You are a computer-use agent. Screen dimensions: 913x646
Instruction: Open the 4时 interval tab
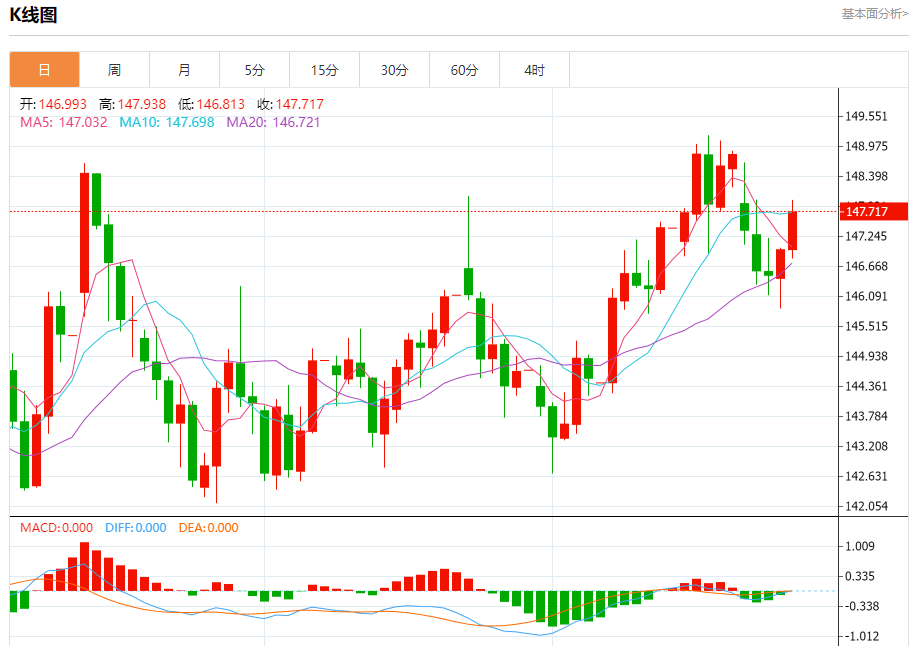click(534, 70)
